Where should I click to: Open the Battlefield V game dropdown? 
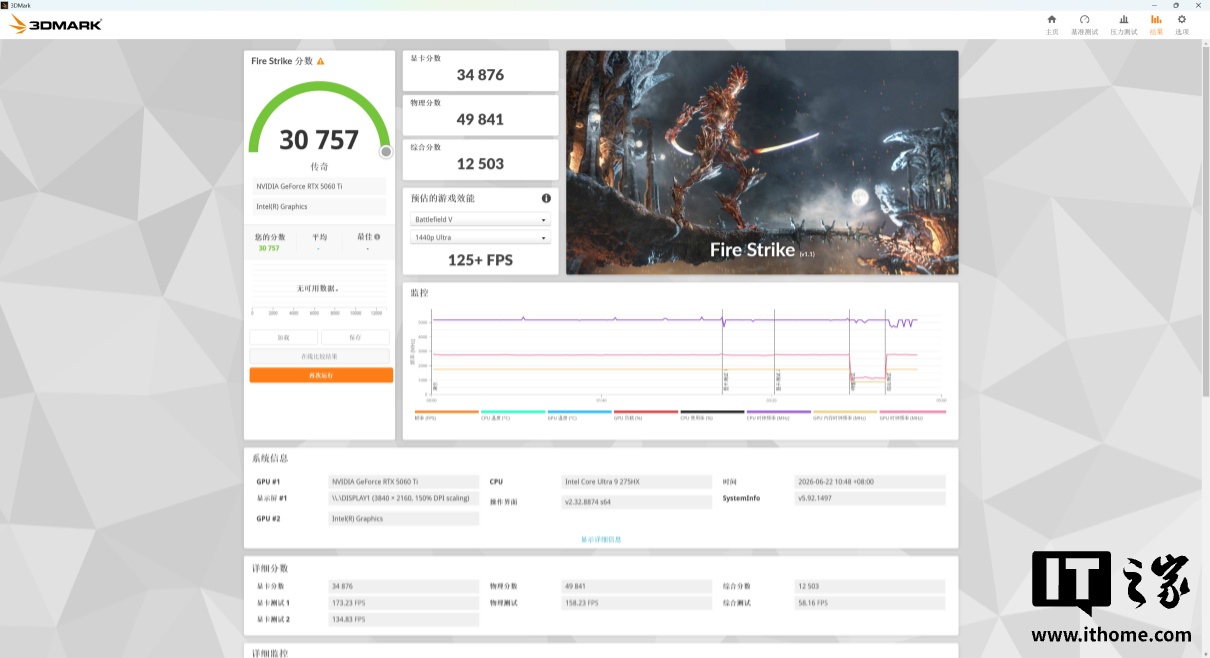(x=480, y=219)
